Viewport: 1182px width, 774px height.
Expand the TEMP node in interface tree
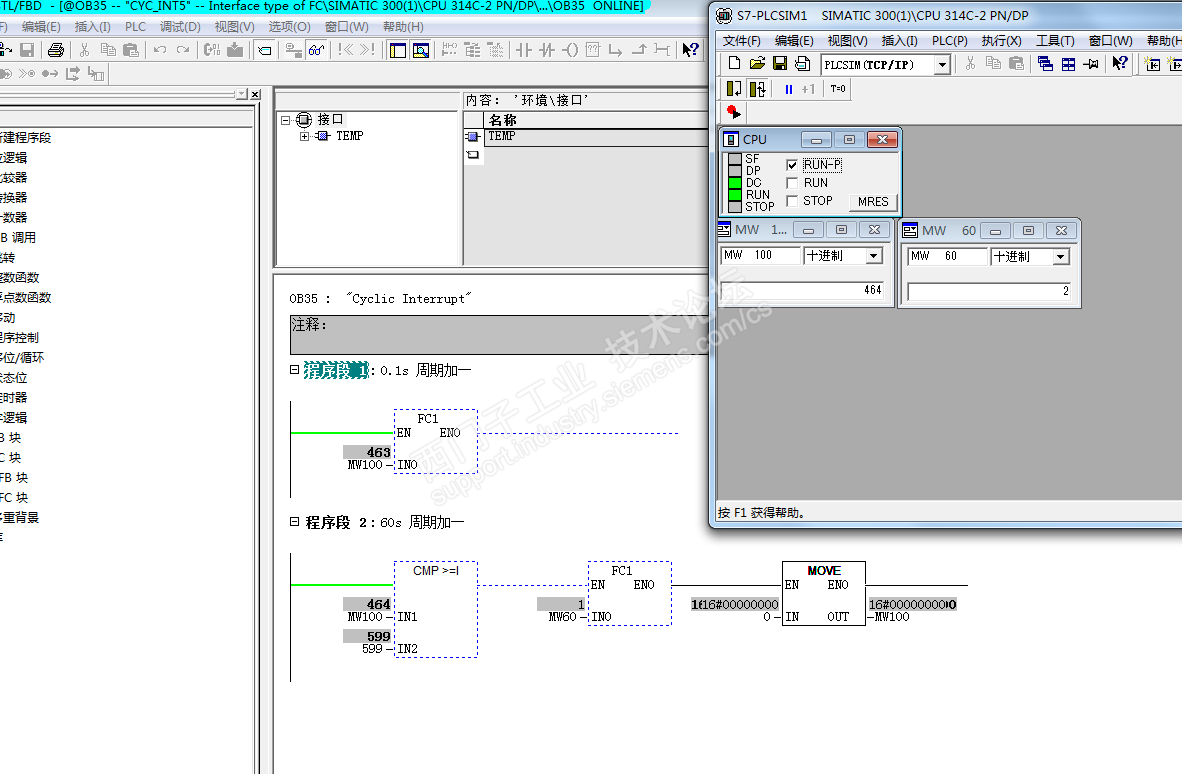(x=304, y=136)
